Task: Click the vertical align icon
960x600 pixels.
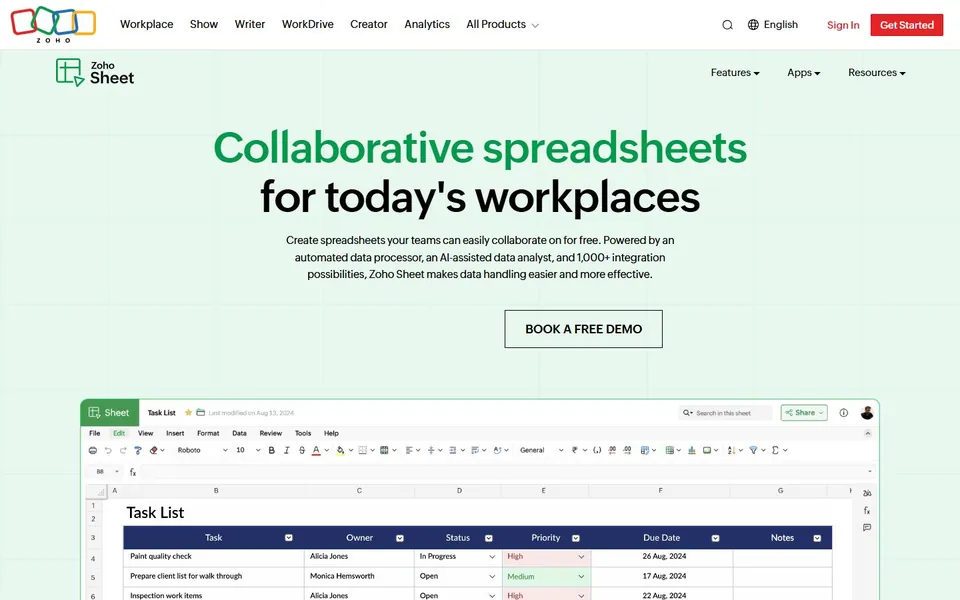Action: tap(431, 450)
